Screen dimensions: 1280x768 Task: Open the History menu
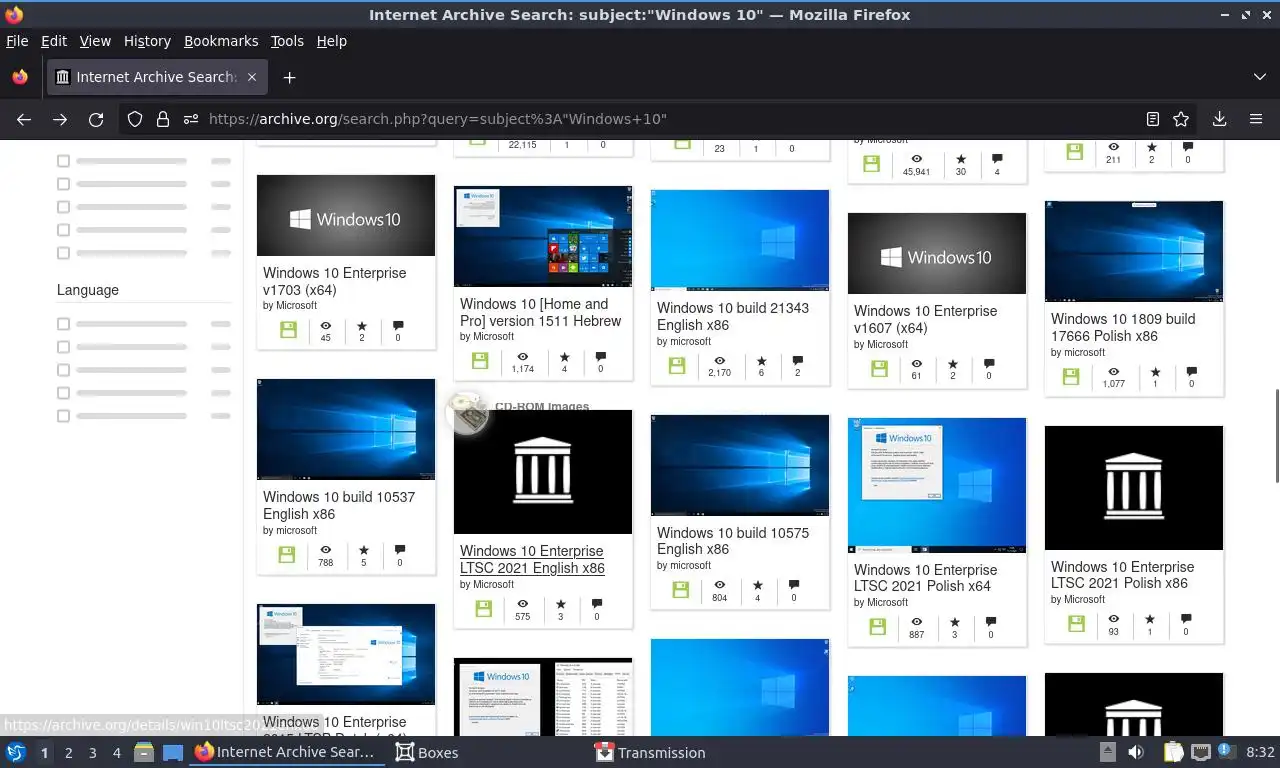pyautogui.click(x=147, y=41)
